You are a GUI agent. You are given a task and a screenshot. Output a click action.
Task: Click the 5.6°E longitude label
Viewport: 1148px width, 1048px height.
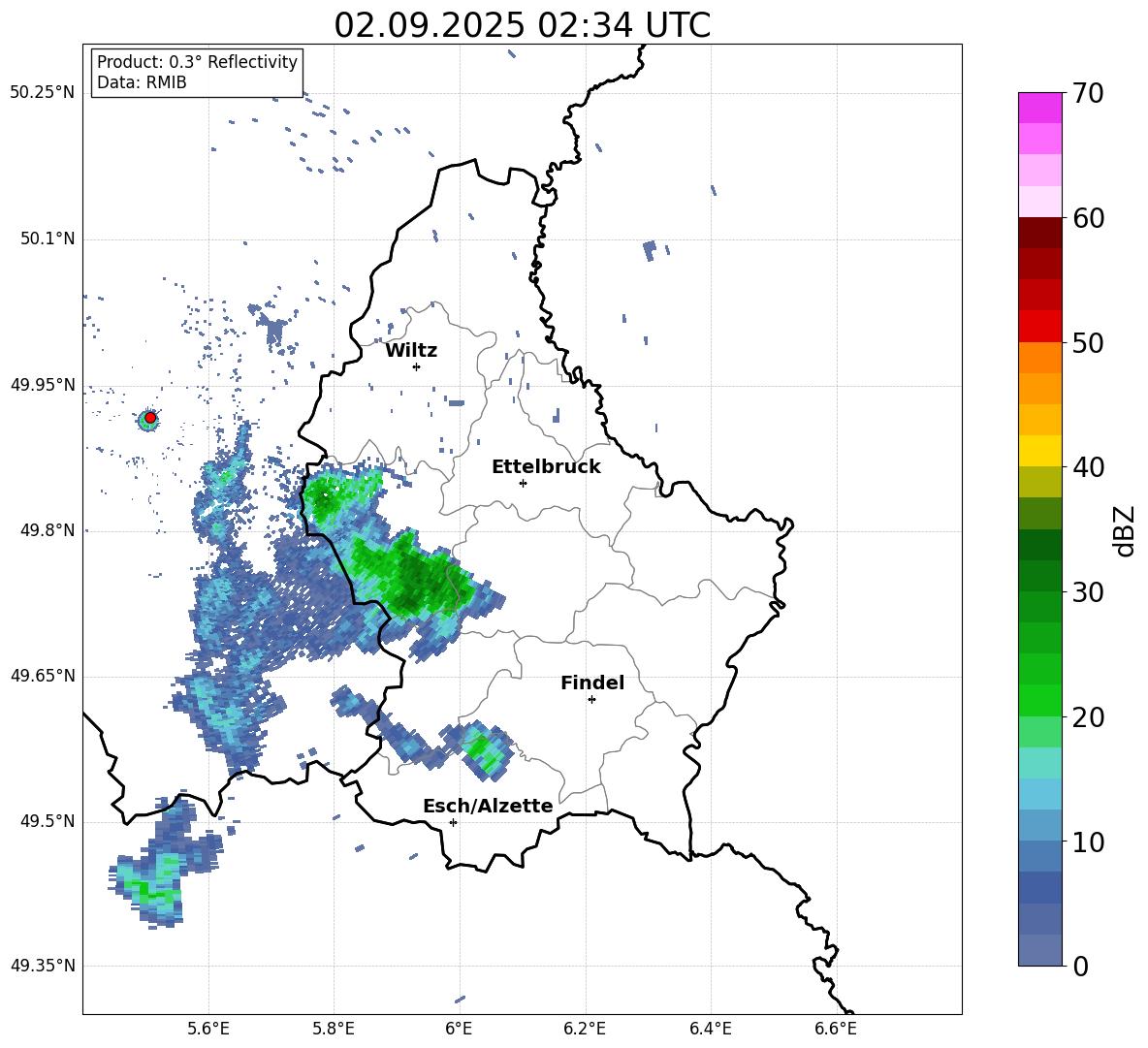pyautogui.click(x=208, y=1030)
